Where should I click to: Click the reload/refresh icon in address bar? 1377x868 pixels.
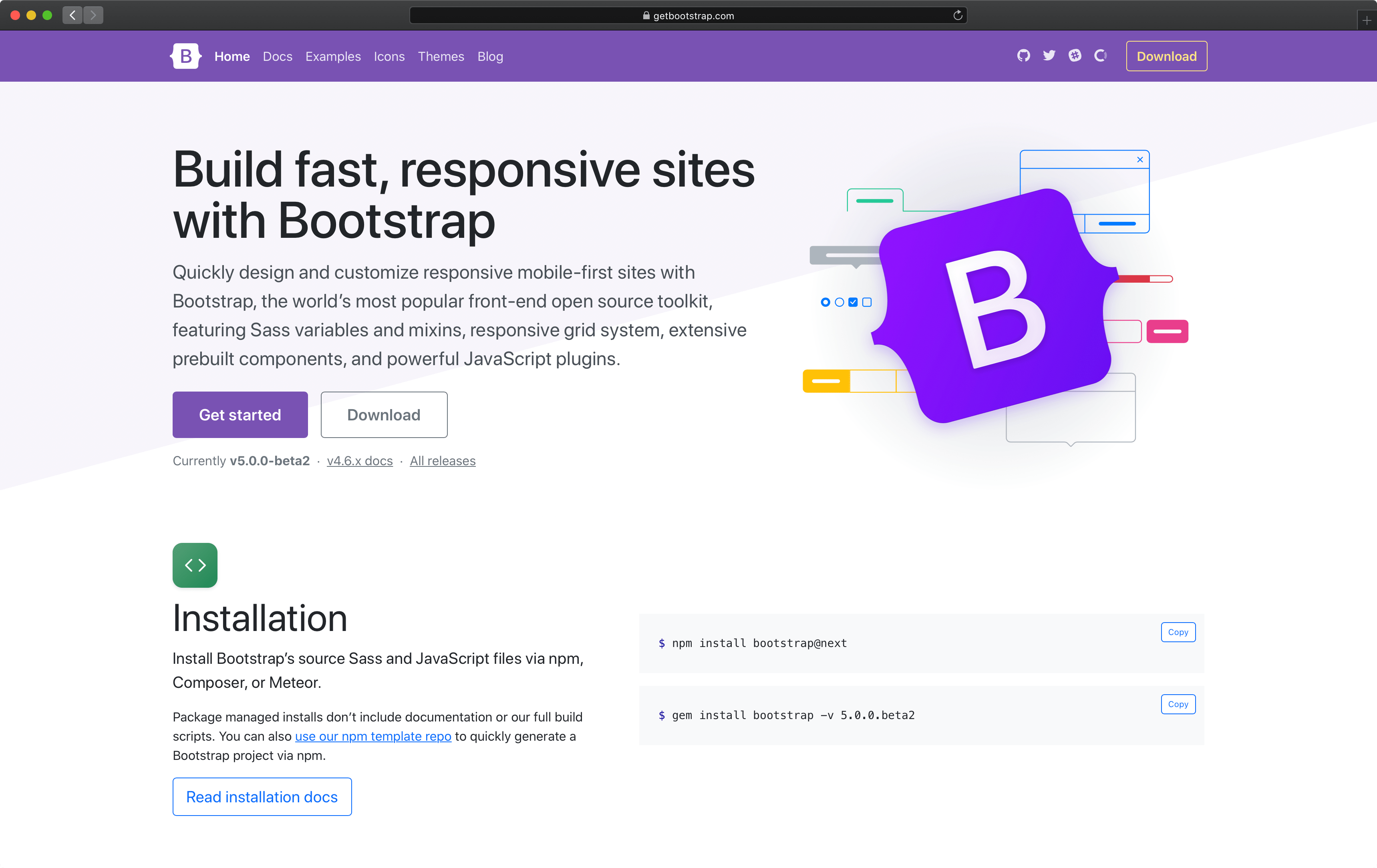[x=957, y=15]
